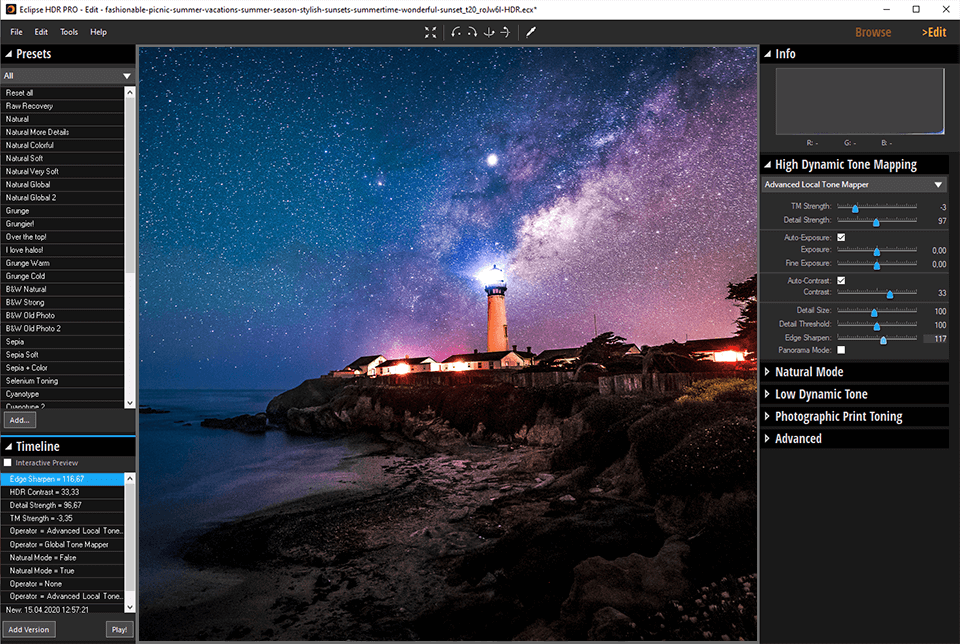The image size is (960, 644).
Task: Toggle the Interactive Preview checkbox
Action: coord(9,463)
